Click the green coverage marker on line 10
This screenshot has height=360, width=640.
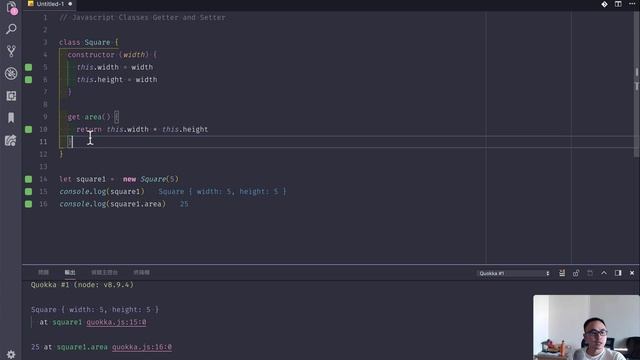(29, 129)
